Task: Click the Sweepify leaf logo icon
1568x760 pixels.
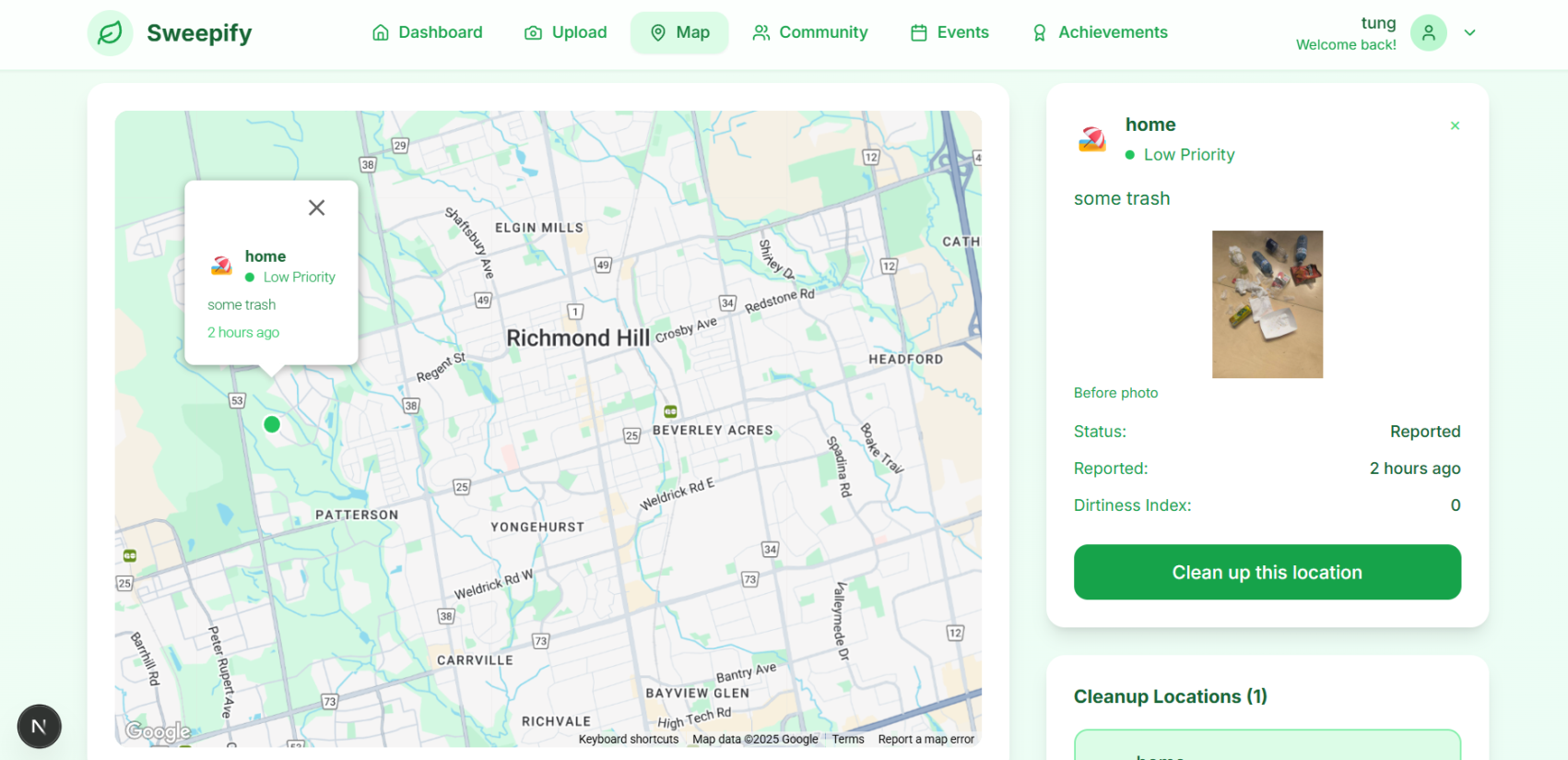Action: [x=110, y=33]
